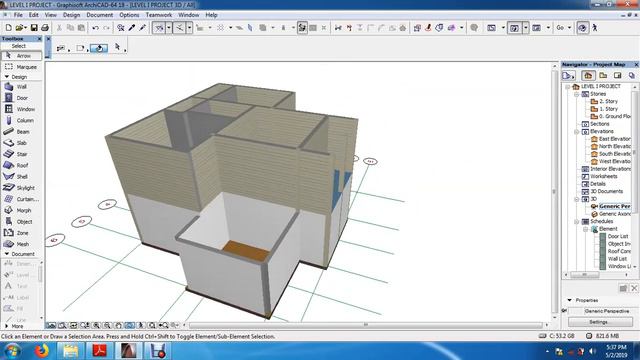Collapse the Stories tree node

[577, 94]
